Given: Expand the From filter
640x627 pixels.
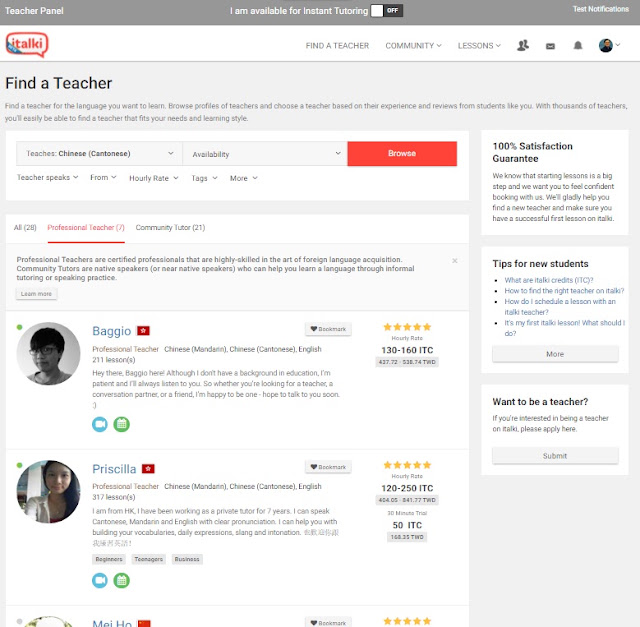Looking at the screenshot, I should 103,178.
